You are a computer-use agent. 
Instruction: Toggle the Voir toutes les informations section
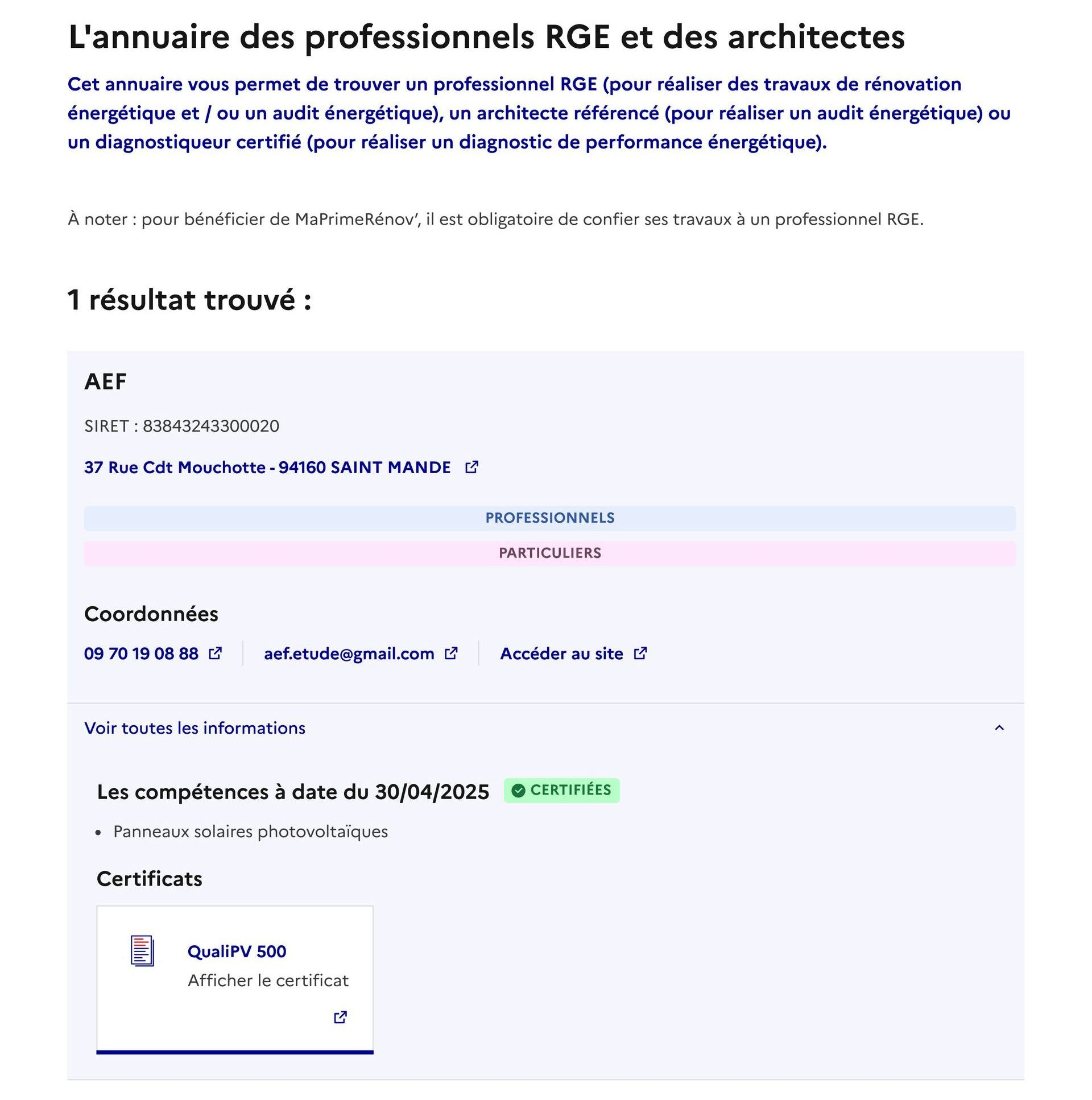point(195,728)
